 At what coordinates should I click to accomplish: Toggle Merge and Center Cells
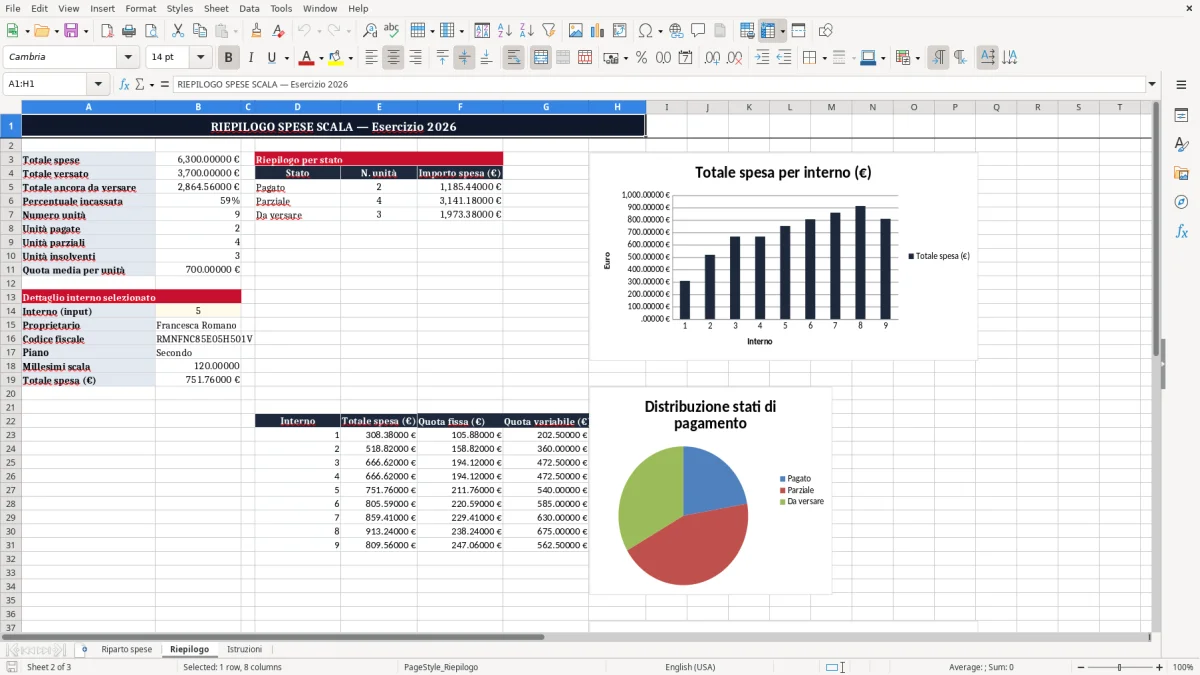click(x=541, y=58)
